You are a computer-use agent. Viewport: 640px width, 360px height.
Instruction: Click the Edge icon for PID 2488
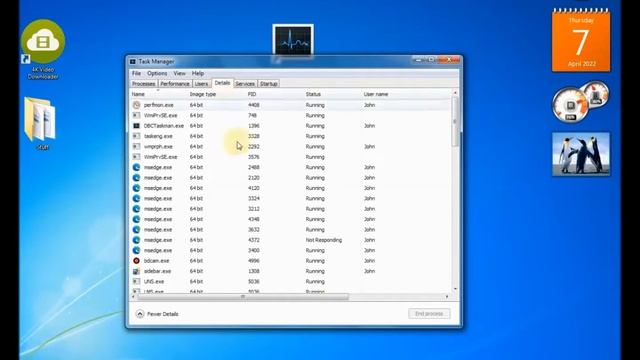click(136, 167)
